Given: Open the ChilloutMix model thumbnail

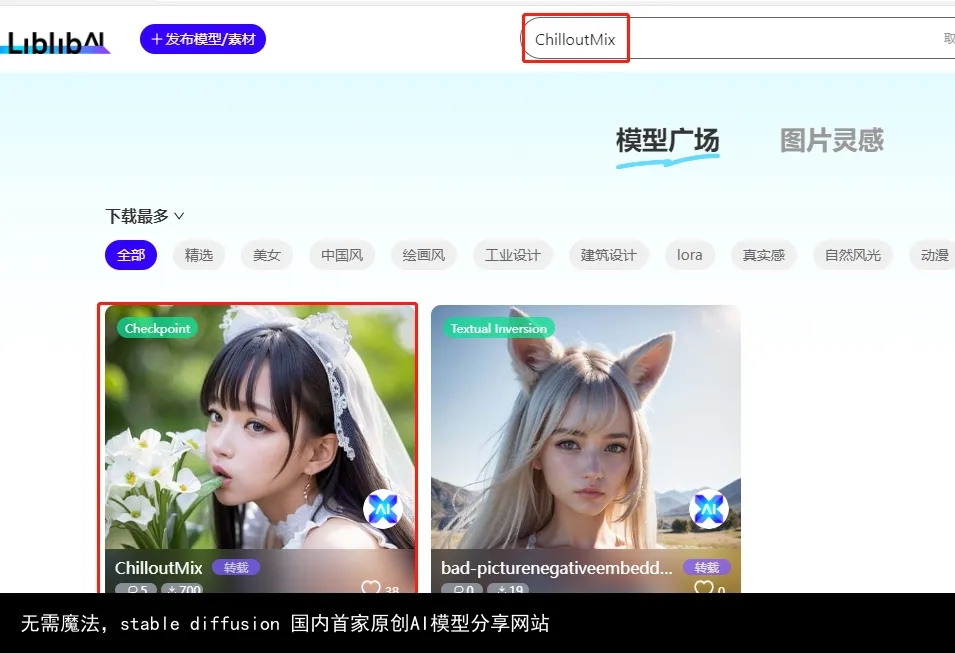Looking at the screenshot, I should 260,426.
